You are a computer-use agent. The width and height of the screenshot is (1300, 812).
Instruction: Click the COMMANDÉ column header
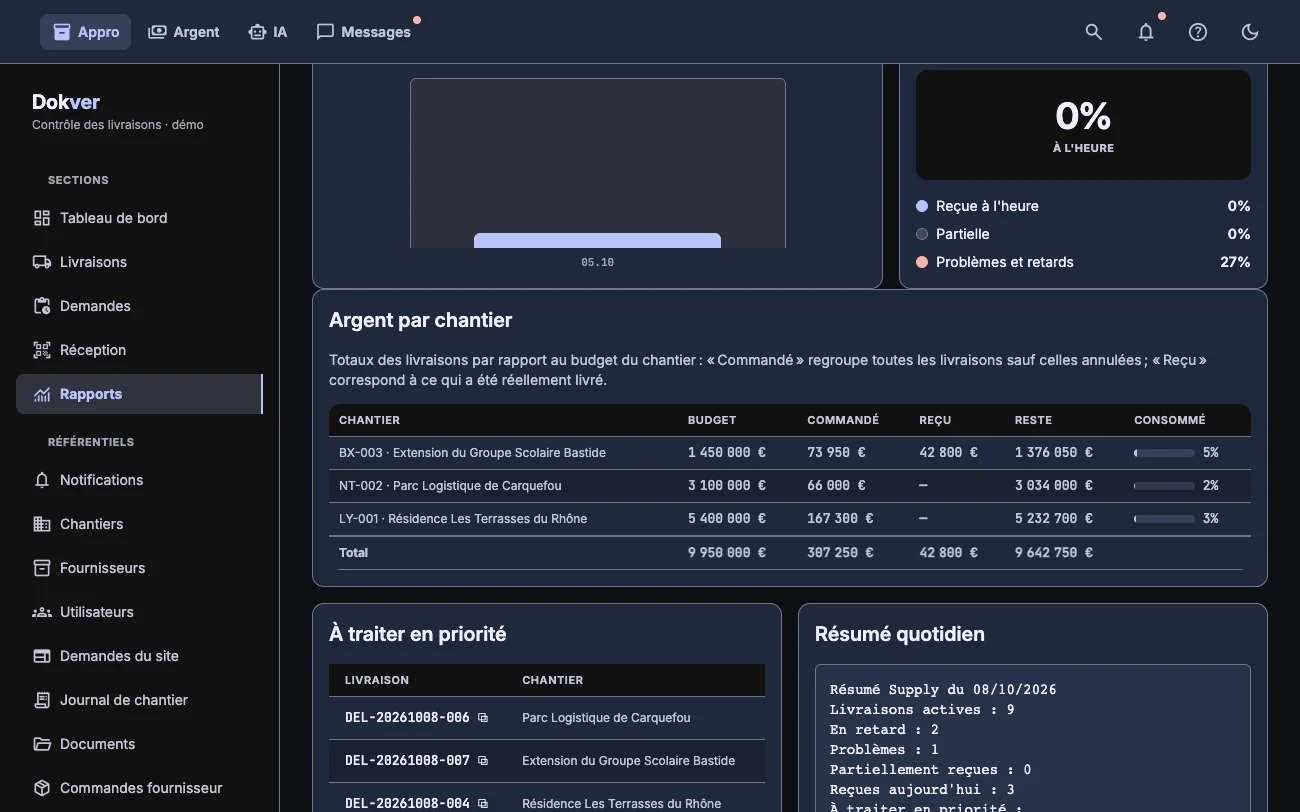coord(843,420)
